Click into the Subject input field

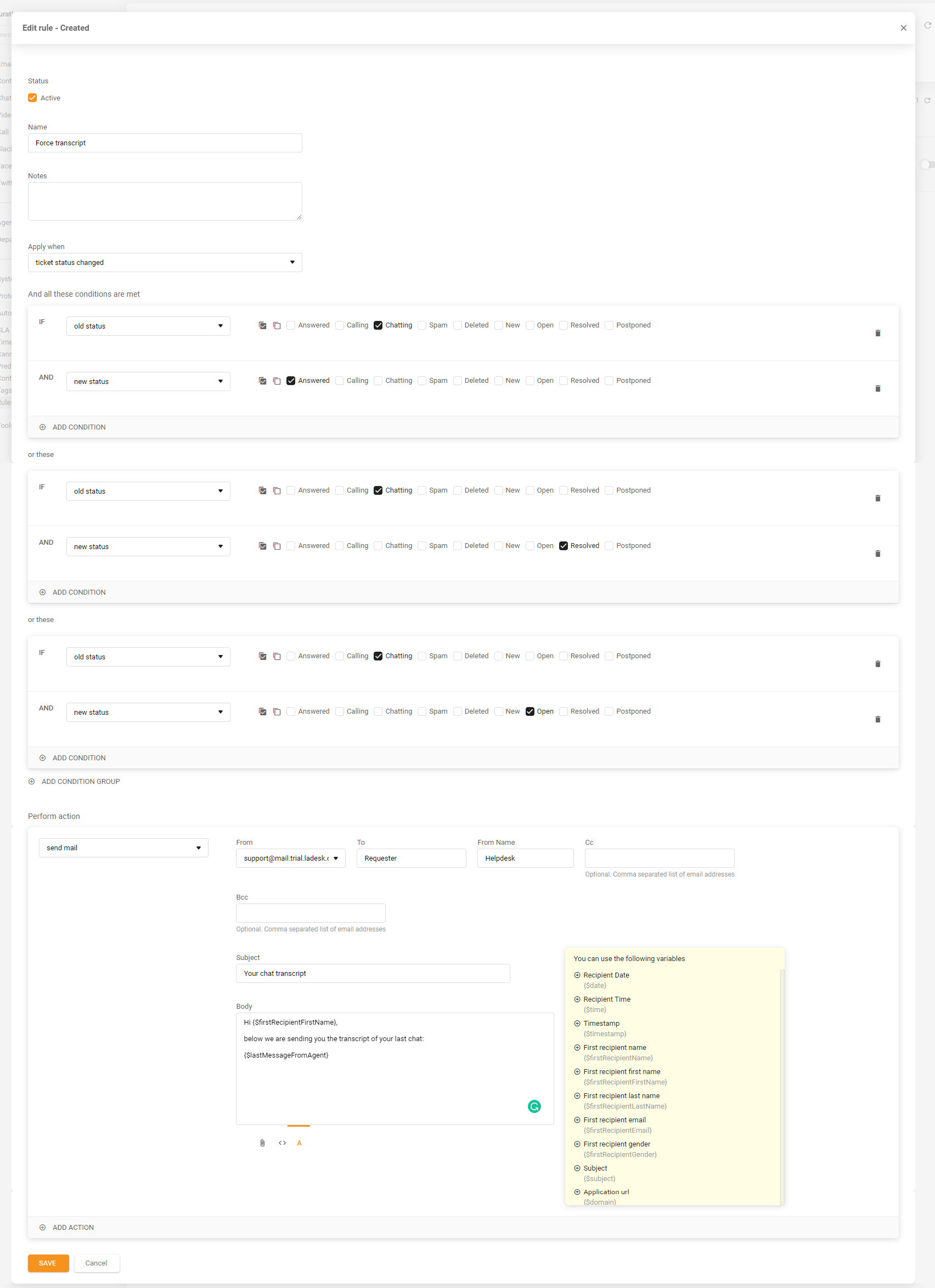pyautogui.click(x=373, y=973)
